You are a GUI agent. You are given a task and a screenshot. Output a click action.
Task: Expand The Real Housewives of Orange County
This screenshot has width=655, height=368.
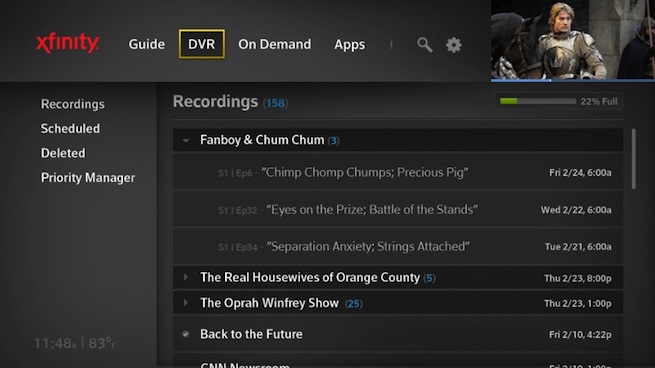(186, 277)
